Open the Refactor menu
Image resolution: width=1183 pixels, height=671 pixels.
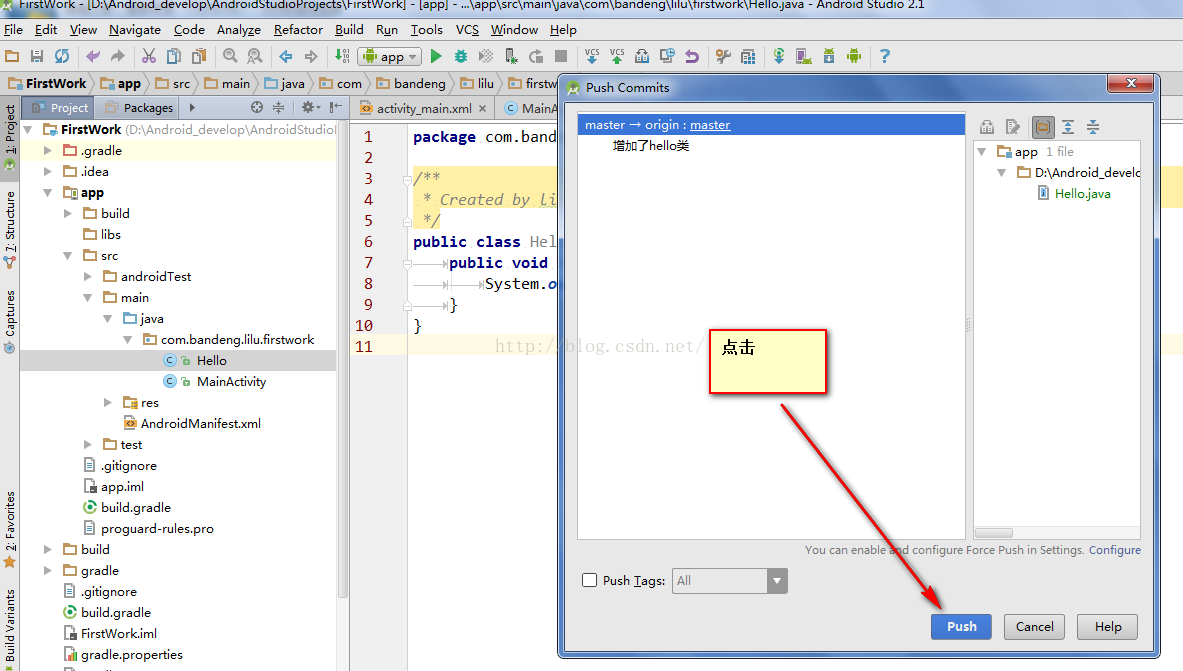tap(298, 30)
